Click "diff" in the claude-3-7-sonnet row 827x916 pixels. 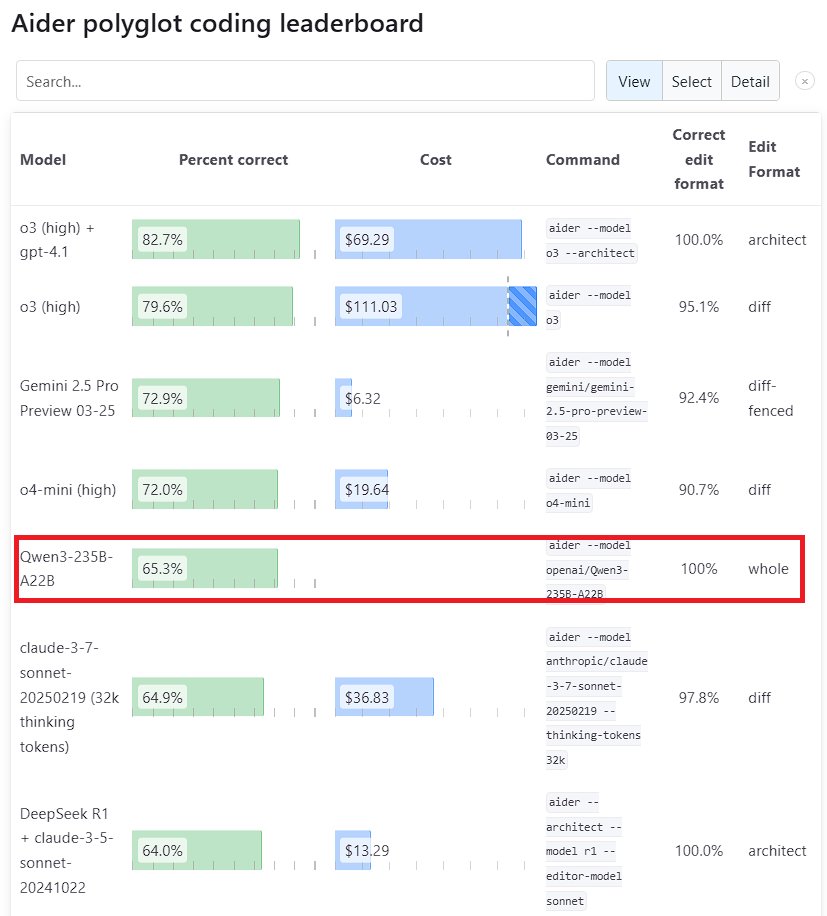coord(759,698)
